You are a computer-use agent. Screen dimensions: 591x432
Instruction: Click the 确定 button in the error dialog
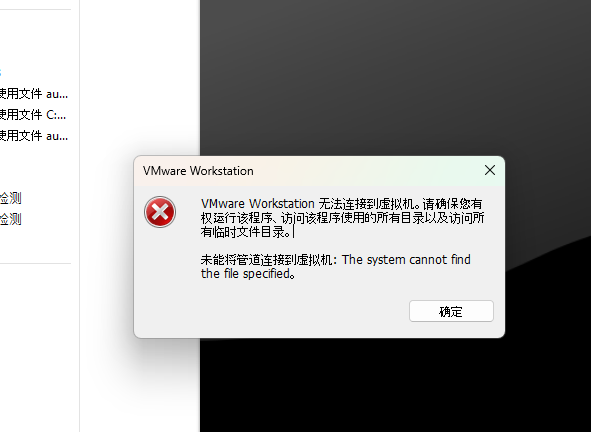tap(451, 311)
